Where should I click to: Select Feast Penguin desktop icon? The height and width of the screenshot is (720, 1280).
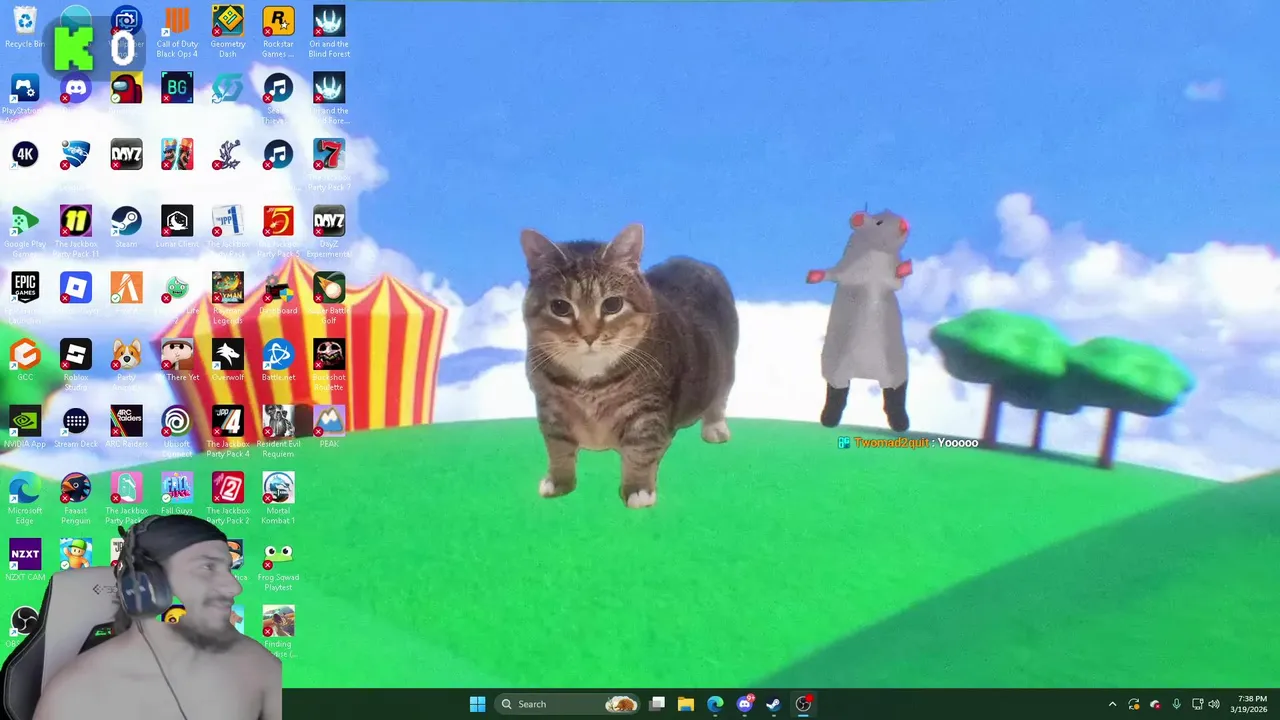(76, 498)
